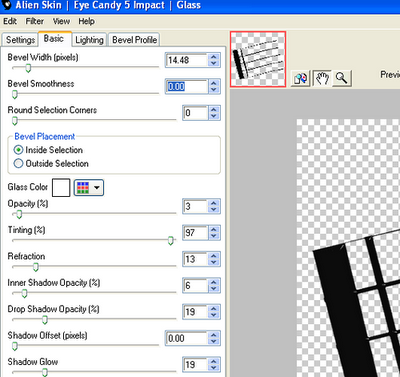Open the Edit menu
This screenshot has height=377, width=400.
point(10,21)
